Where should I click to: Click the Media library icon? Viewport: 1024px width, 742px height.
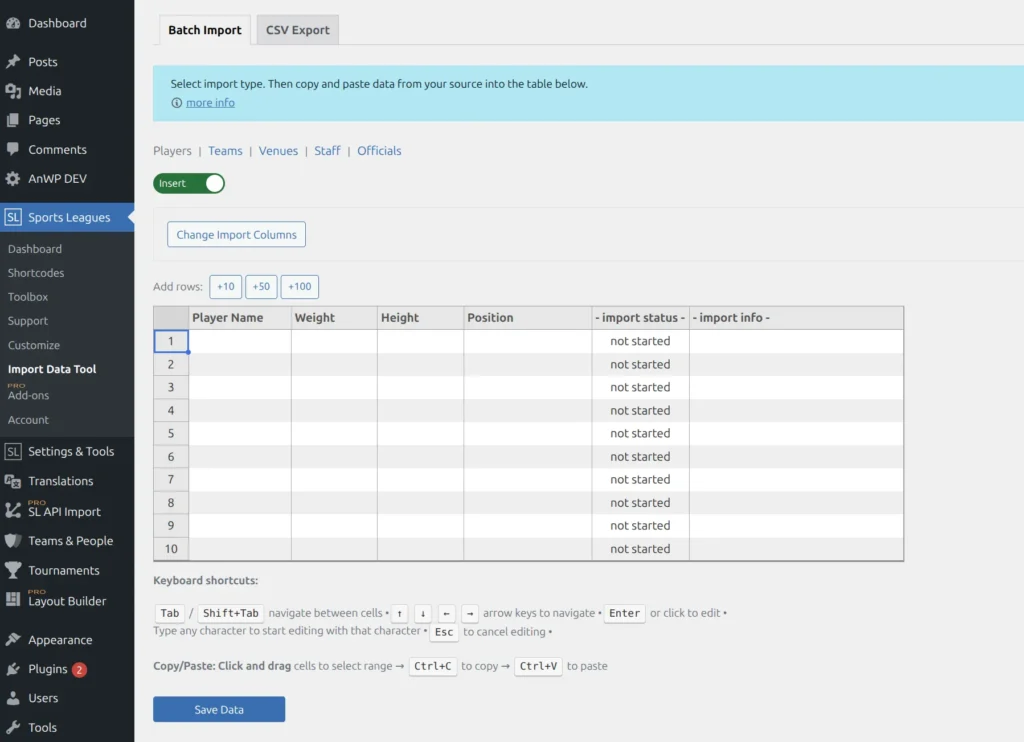13,91
